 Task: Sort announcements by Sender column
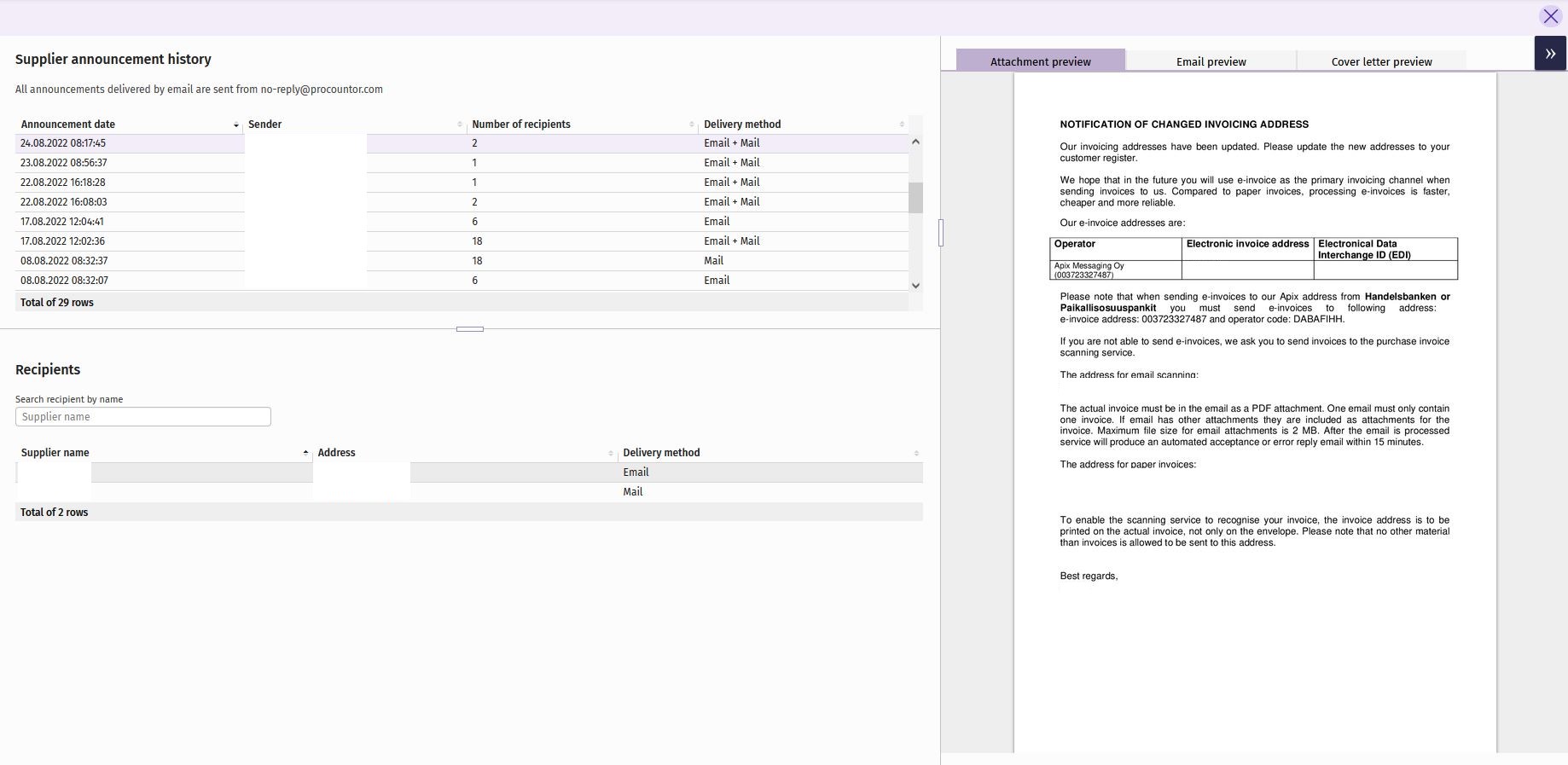355,124
